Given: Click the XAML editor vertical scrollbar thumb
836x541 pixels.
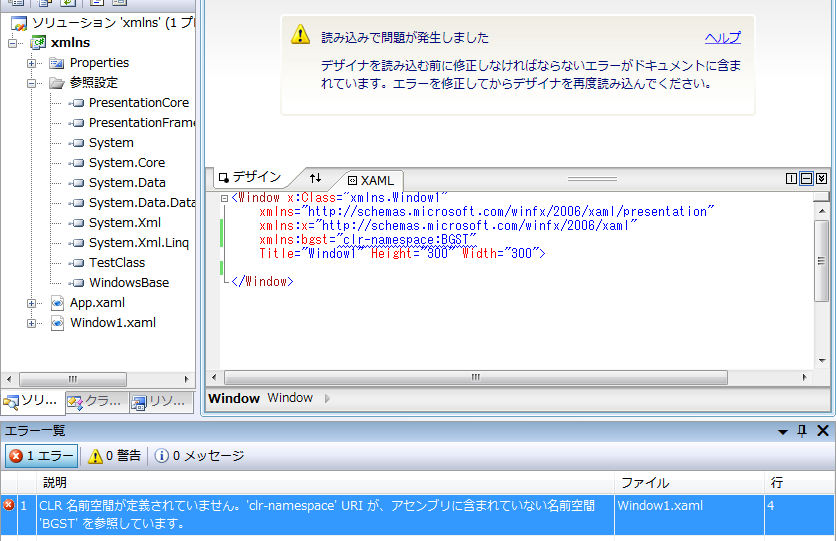Looking at the screenshot, I should [x=822, y=261].
